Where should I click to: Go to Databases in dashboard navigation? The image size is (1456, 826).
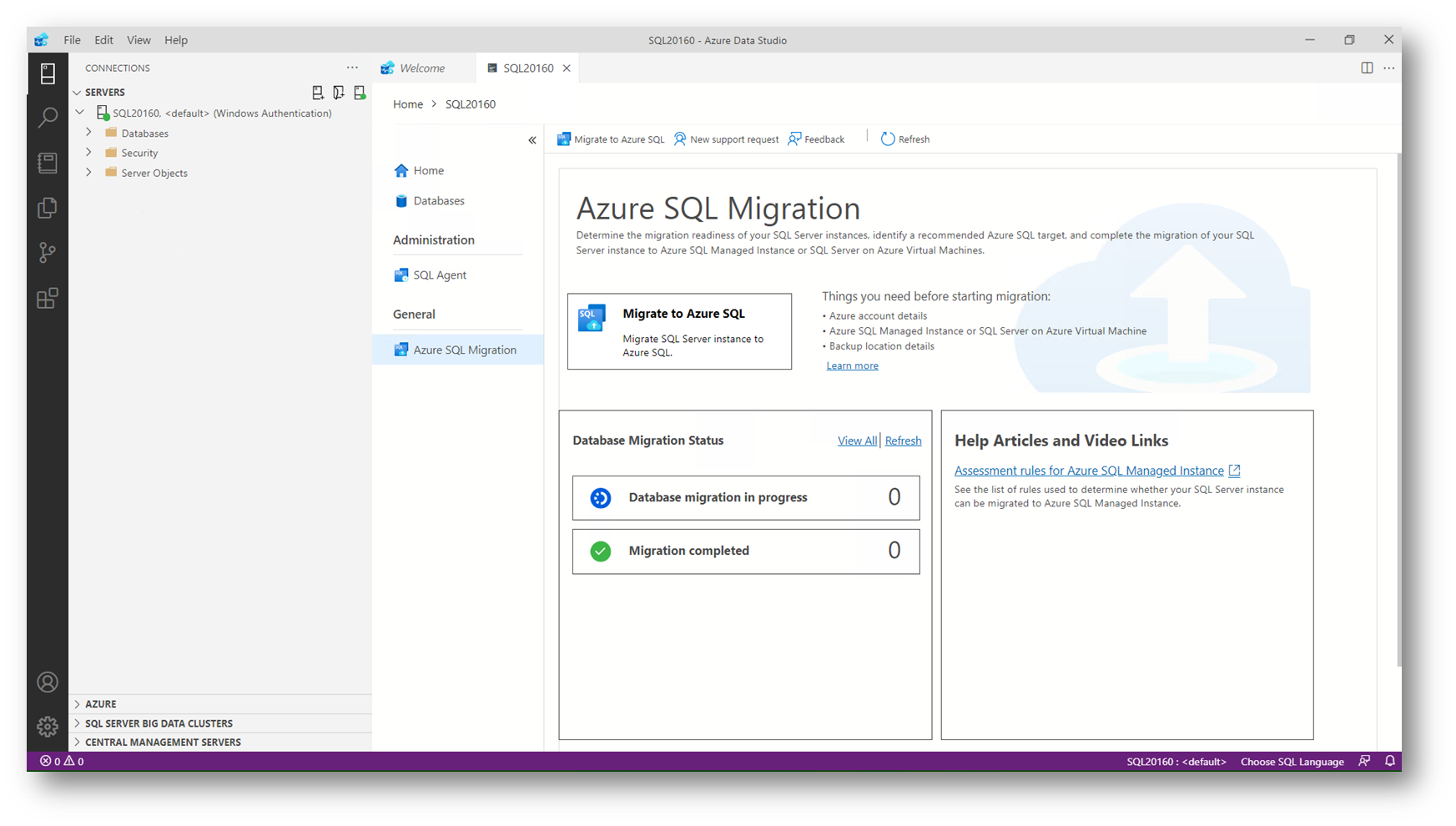pos(430,201)
